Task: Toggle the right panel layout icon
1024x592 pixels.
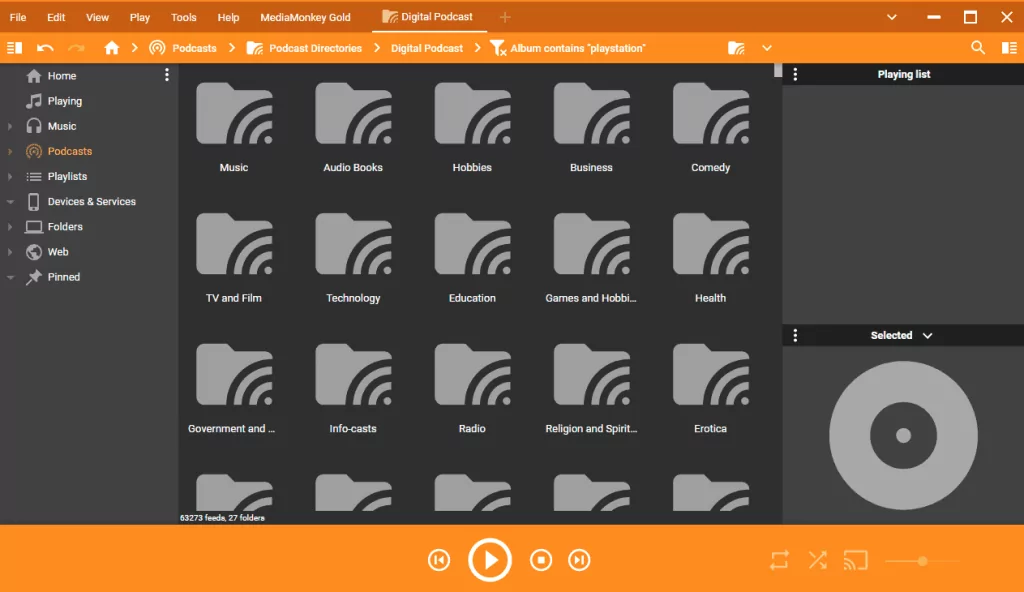Action: click(x=1009, y=48)
